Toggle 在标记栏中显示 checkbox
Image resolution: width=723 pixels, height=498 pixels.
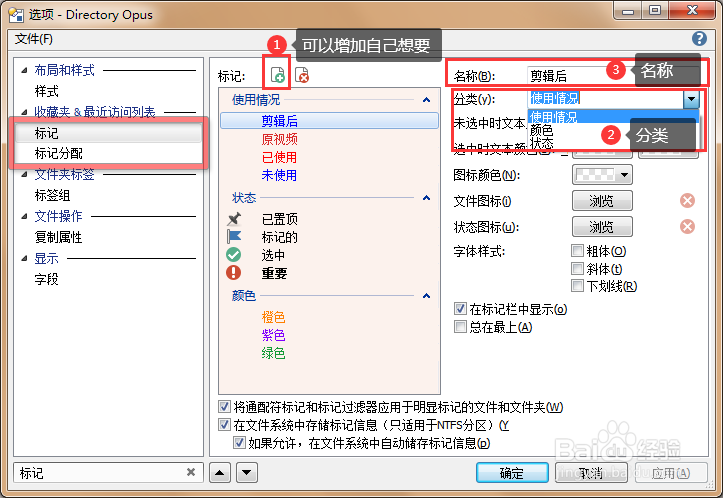coord(460,309)
